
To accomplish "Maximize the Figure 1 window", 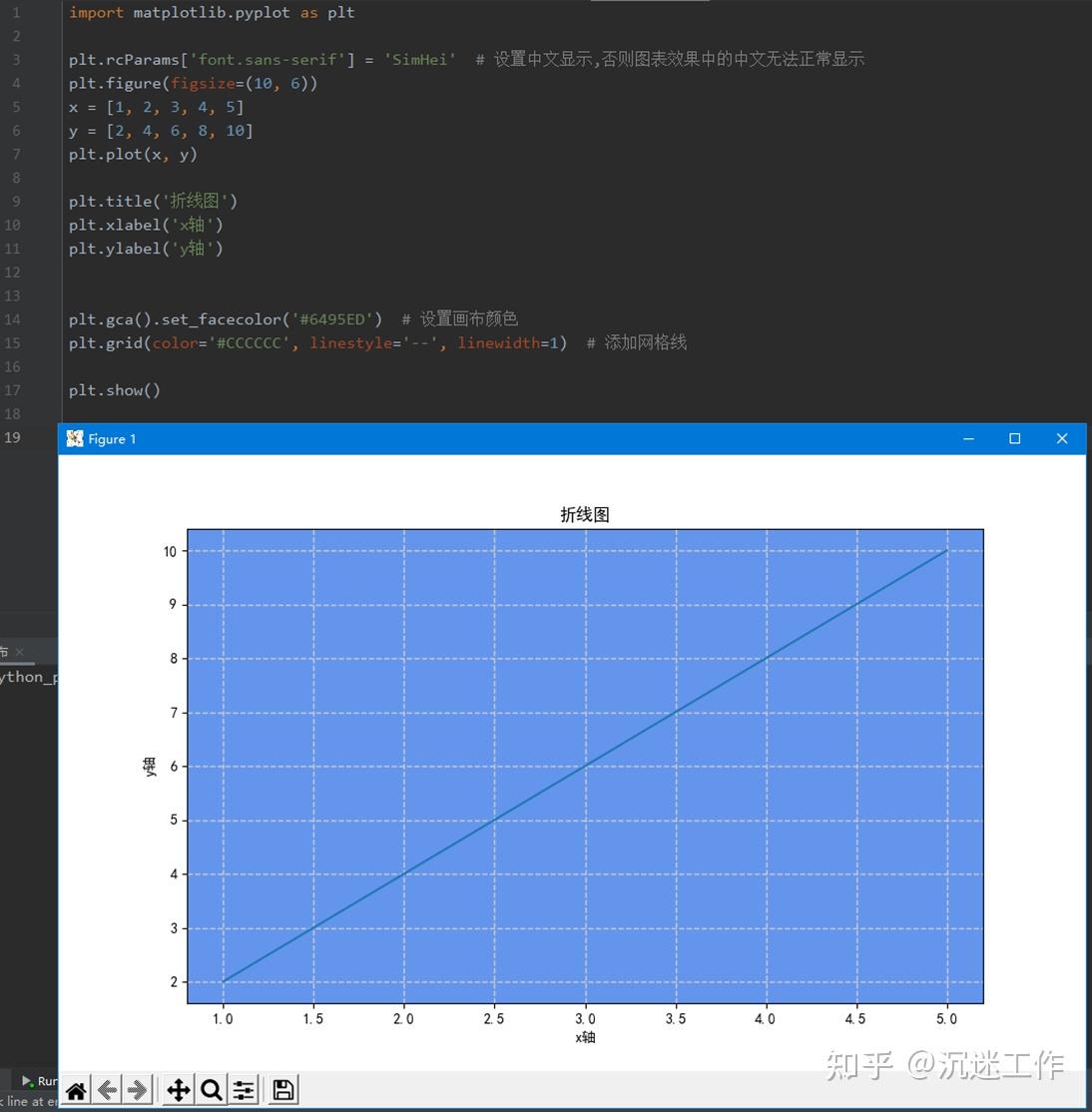I will pyautogui.click(x=1014, y=438).
